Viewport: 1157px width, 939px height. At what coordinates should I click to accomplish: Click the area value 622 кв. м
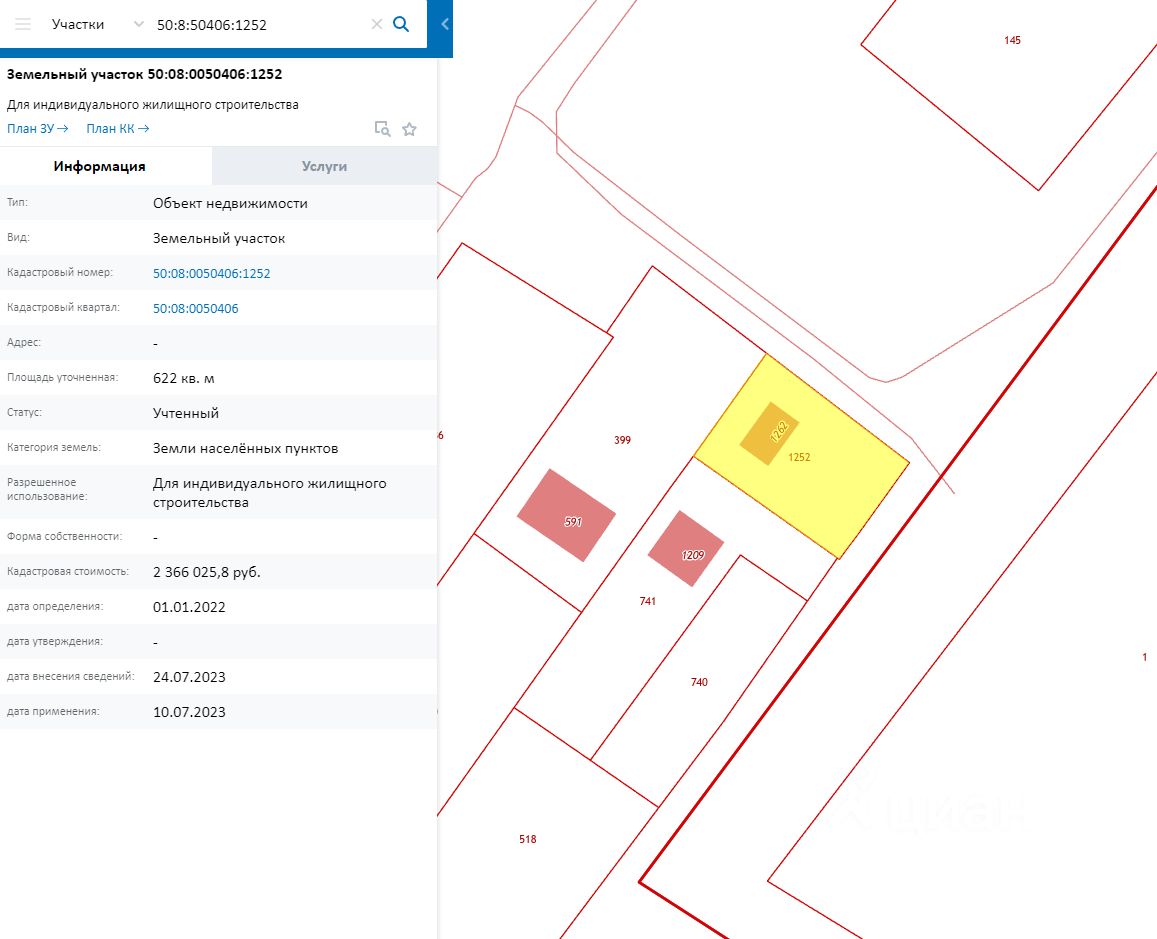pos(184,378)
